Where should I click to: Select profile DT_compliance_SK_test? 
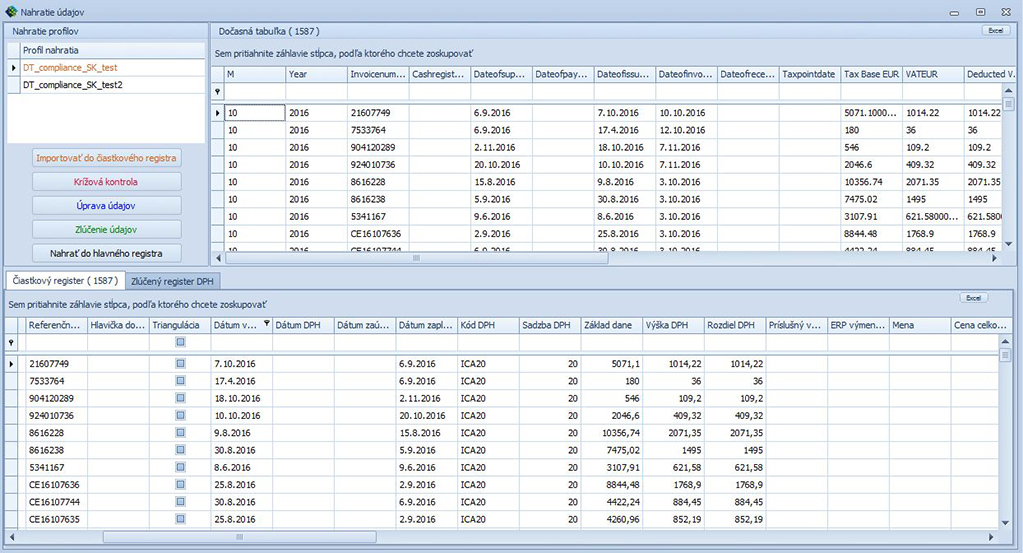112,67
